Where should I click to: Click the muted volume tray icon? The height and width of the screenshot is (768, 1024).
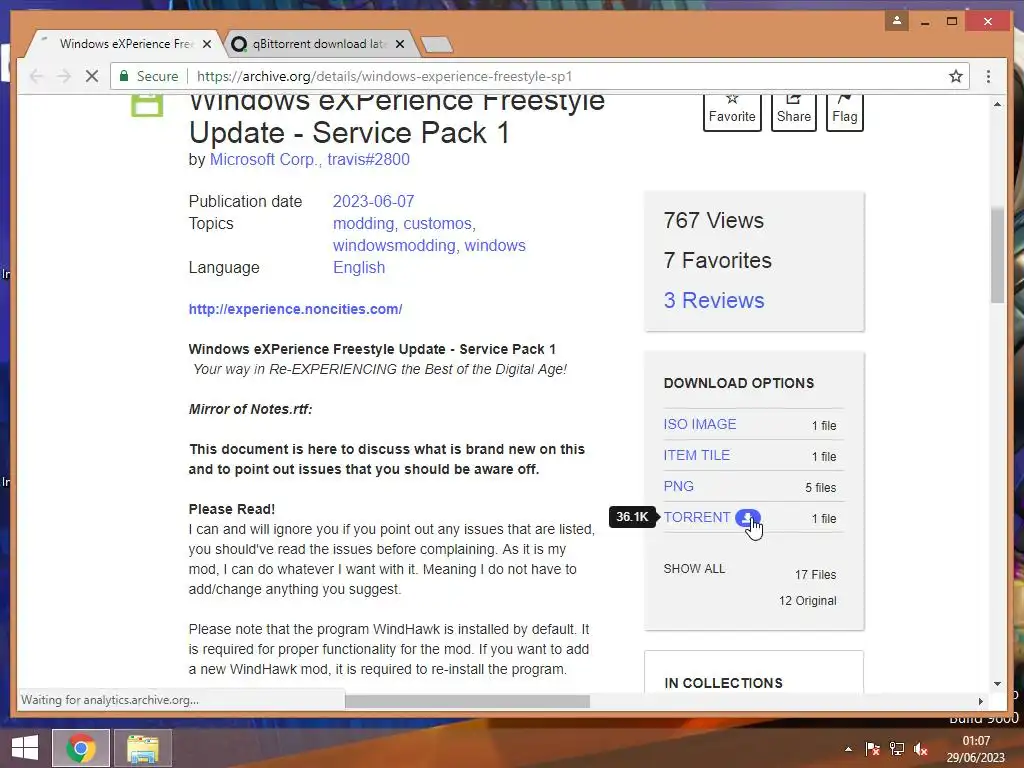pyautogui.click(x=921, y=749)
